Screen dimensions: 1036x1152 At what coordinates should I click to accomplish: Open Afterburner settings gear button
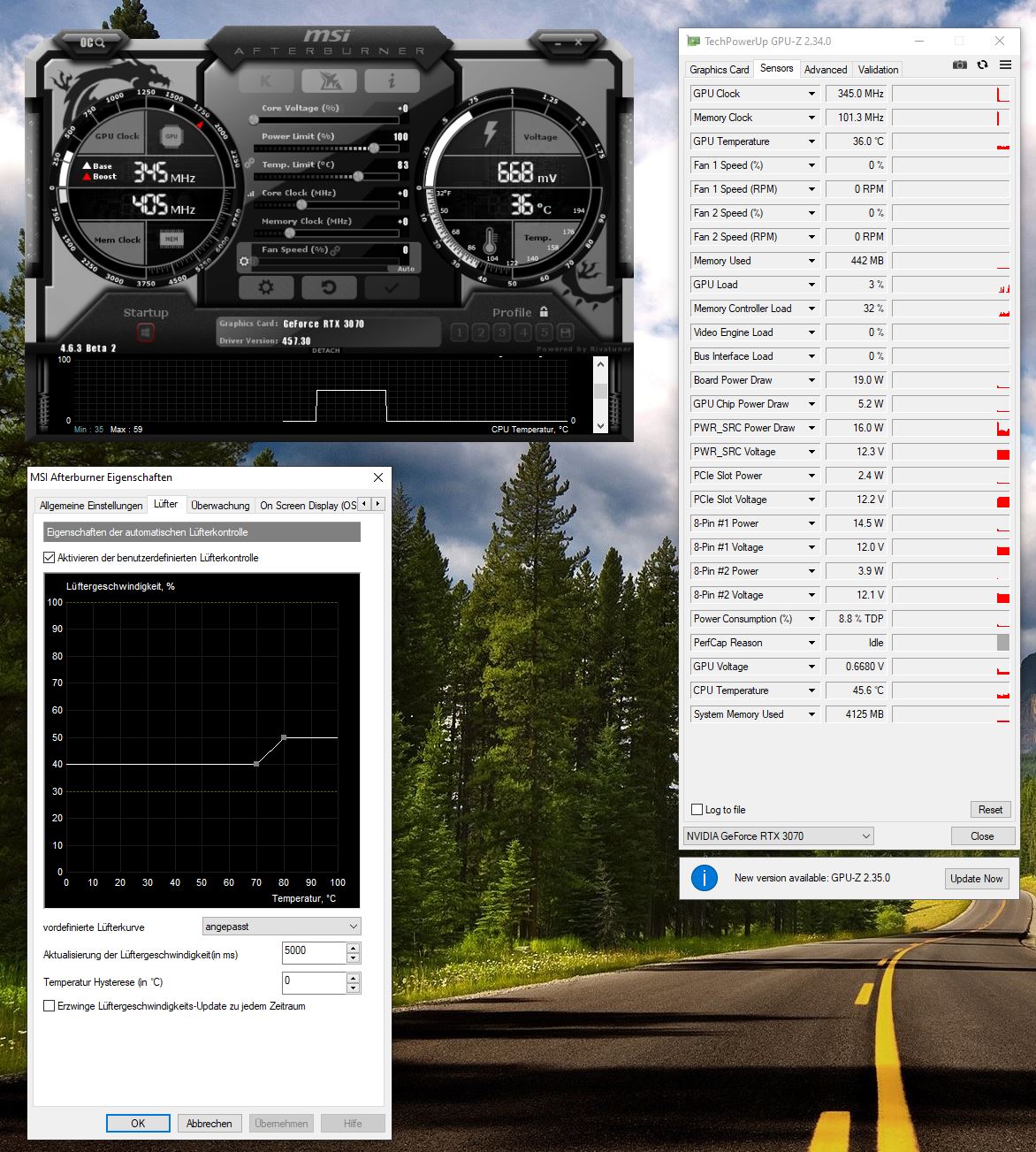(266, 287)
